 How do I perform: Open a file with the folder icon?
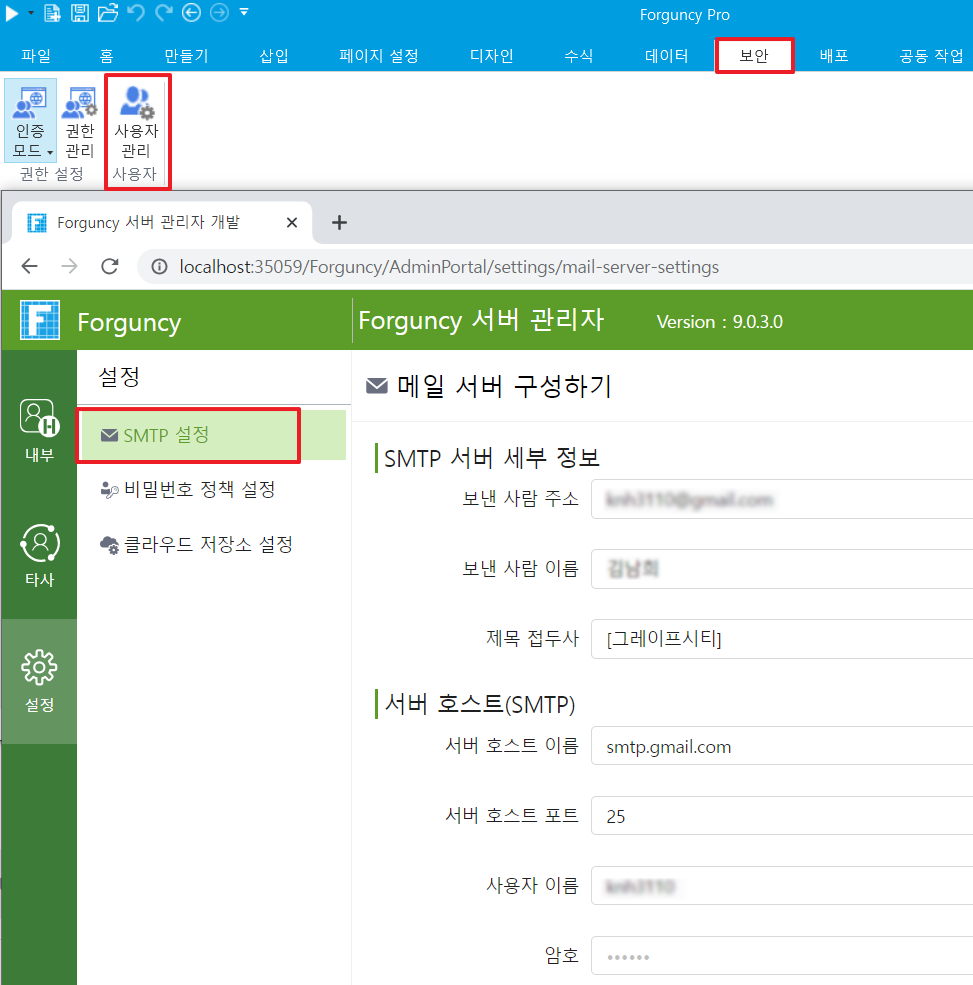click(x=108, y=13)
